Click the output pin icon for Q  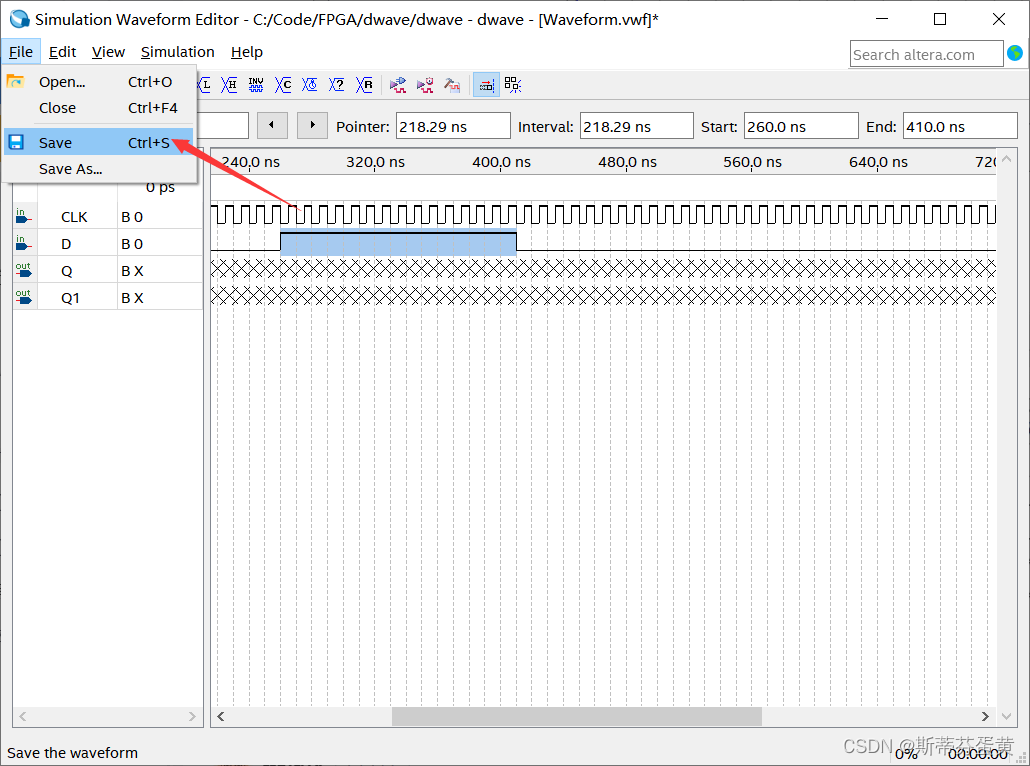click(23, 270)
